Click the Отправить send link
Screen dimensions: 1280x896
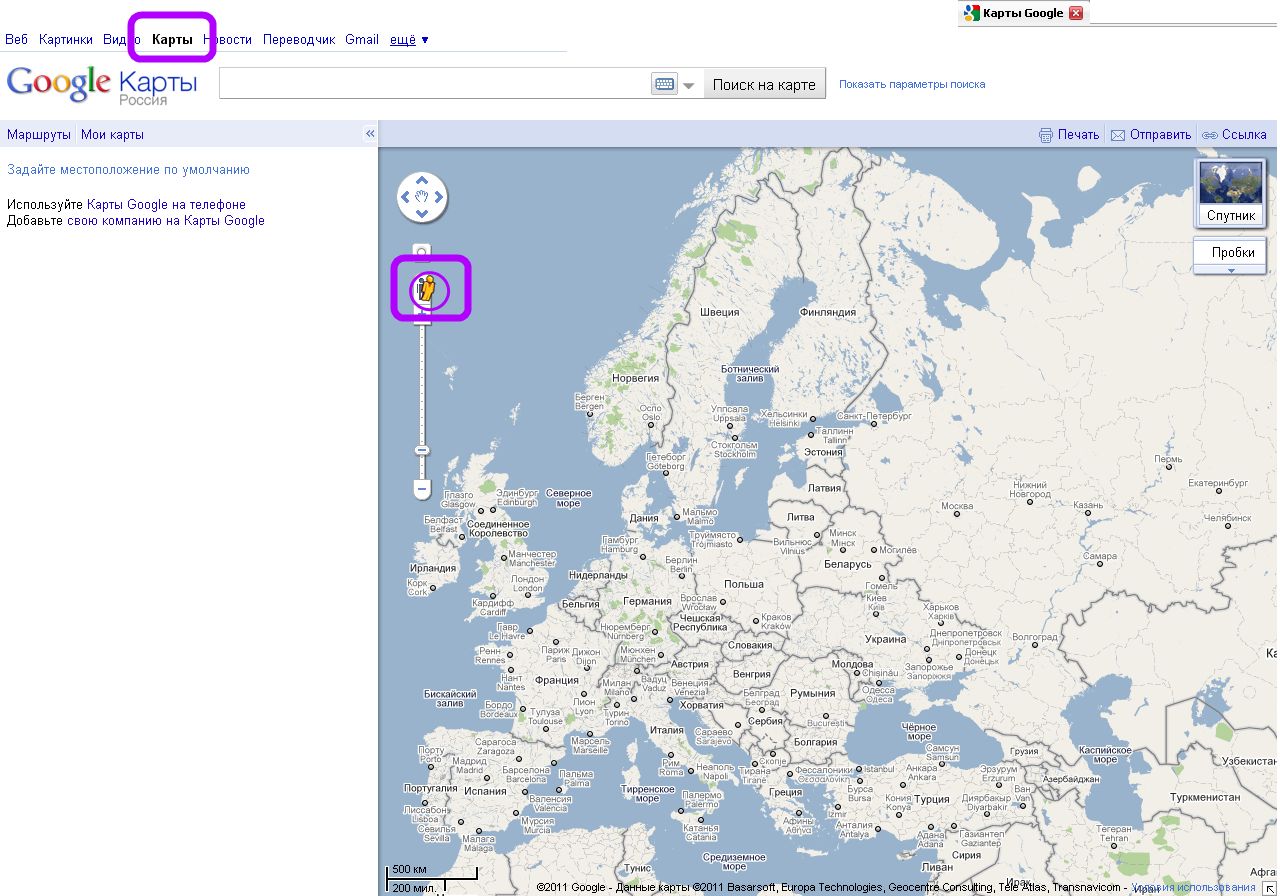point(1161,135)
